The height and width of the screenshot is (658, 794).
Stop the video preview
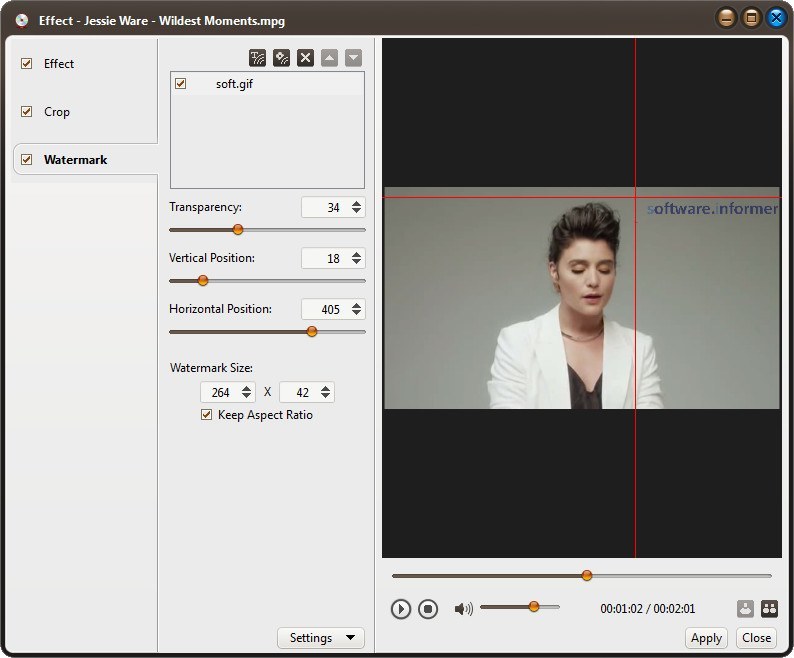point(428,608)
